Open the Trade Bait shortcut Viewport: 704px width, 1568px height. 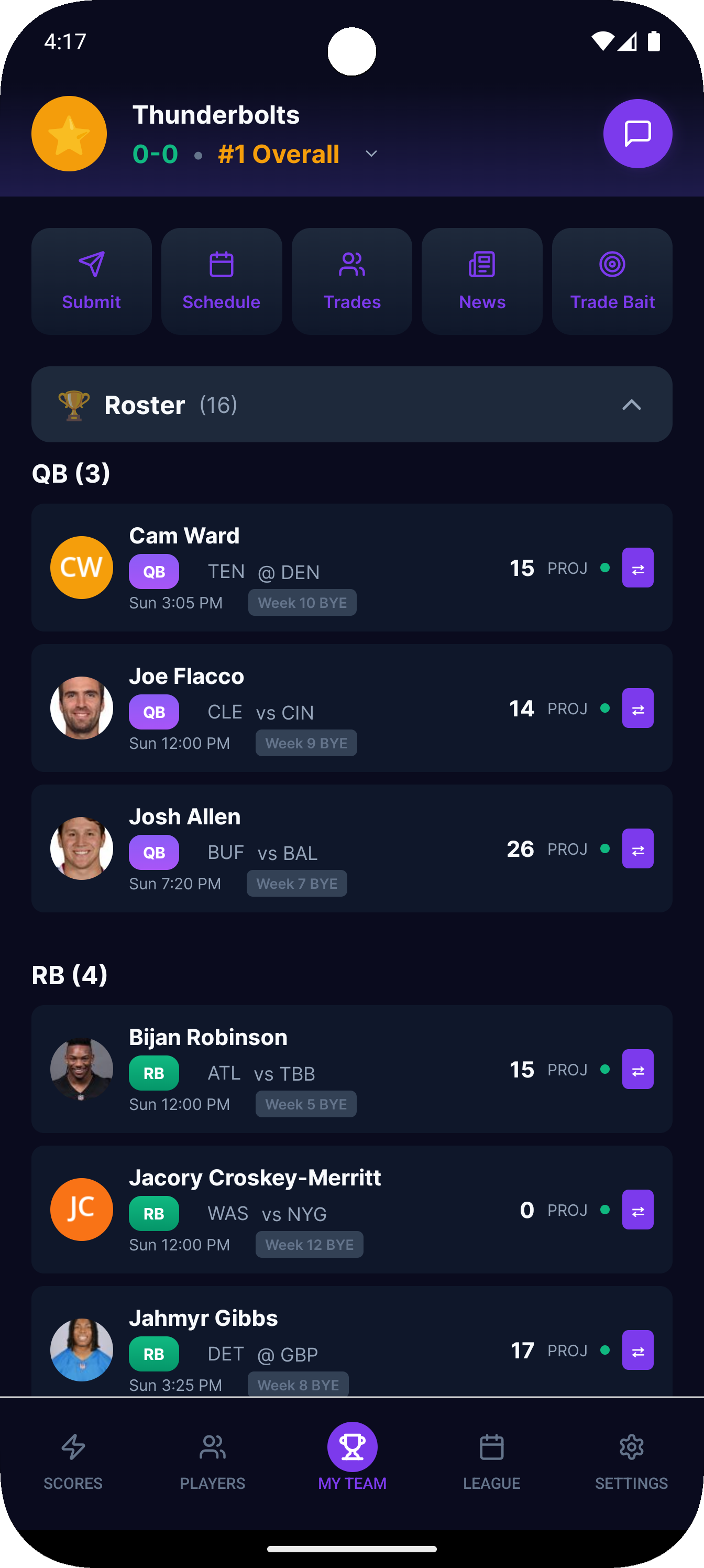612,281
